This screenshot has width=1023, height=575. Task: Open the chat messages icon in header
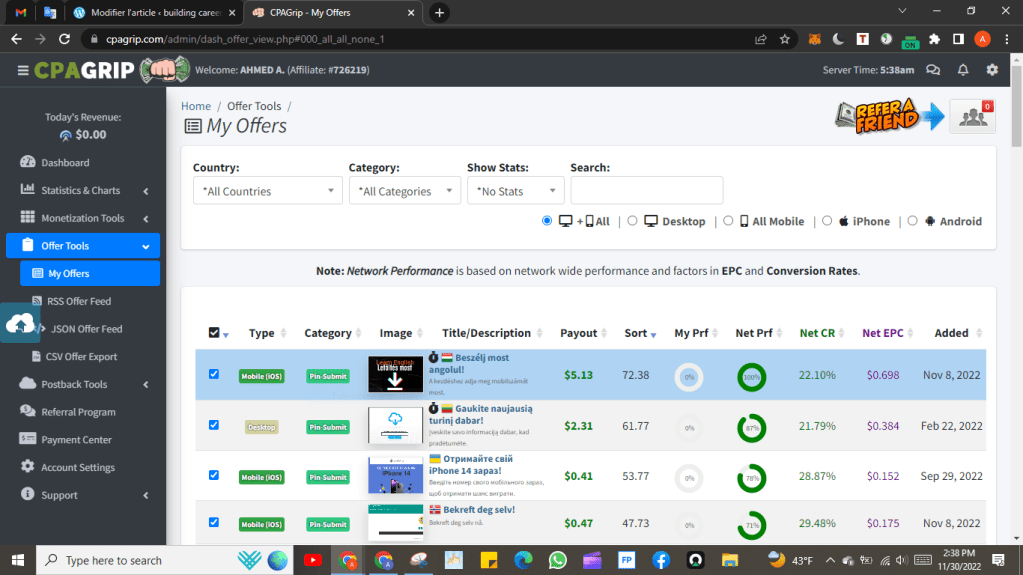tap(933, 70)
